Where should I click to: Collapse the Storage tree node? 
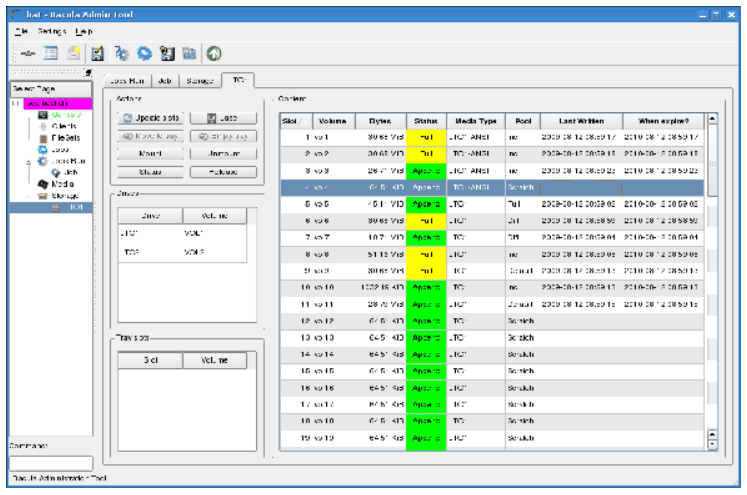coord(30,195)
